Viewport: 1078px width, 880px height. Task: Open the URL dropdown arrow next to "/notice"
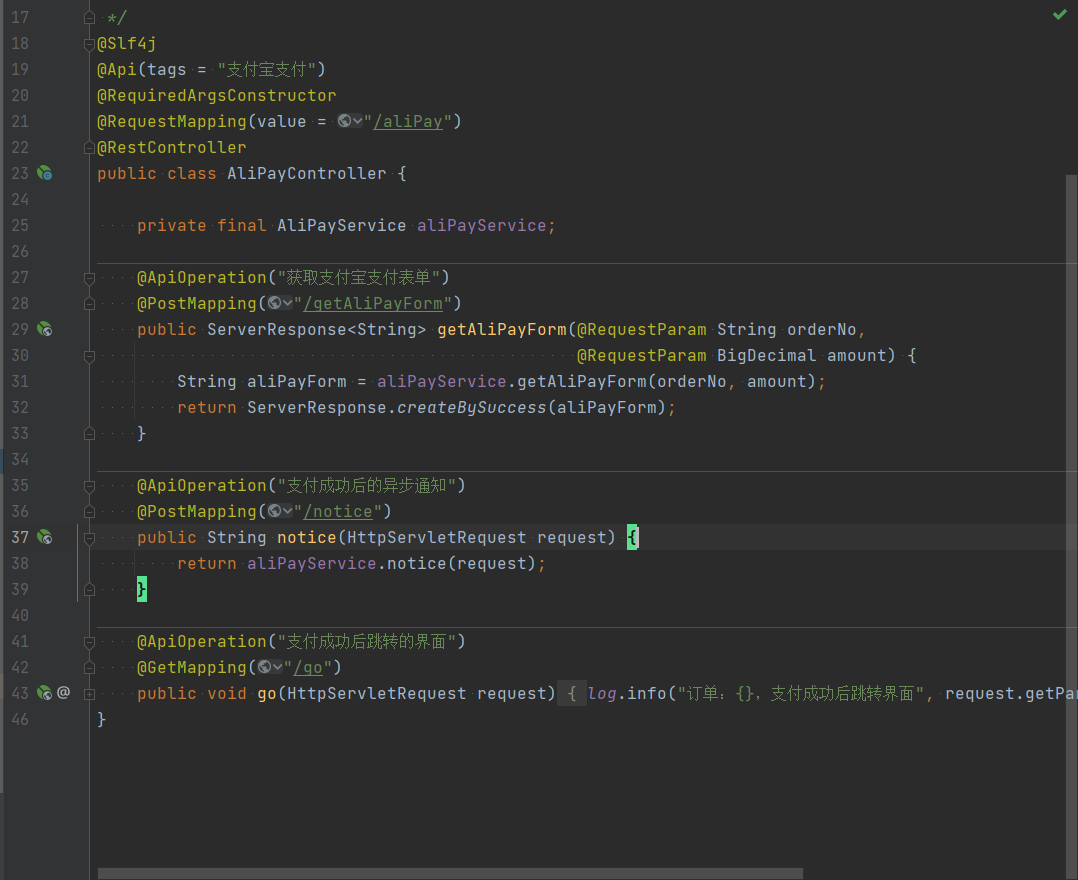pyautogui.click(x=287, y=511)
